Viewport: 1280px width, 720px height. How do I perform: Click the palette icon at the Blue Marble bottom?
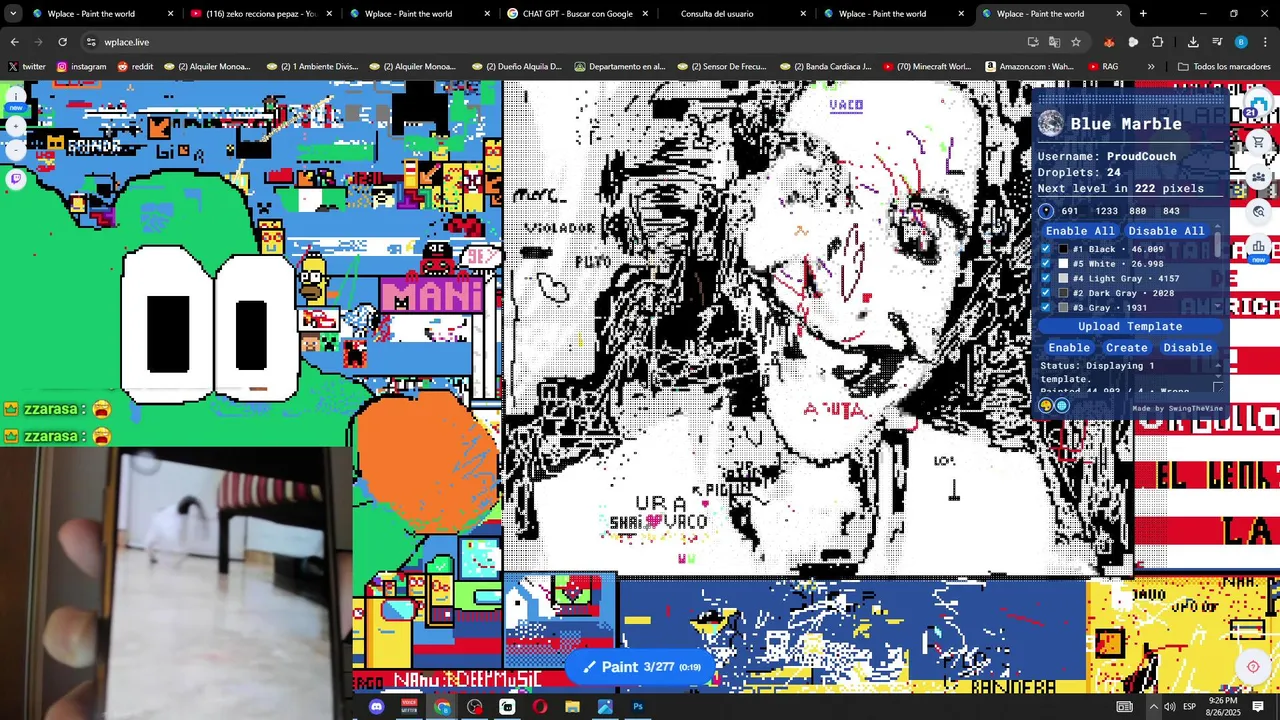coord(1046,406)
